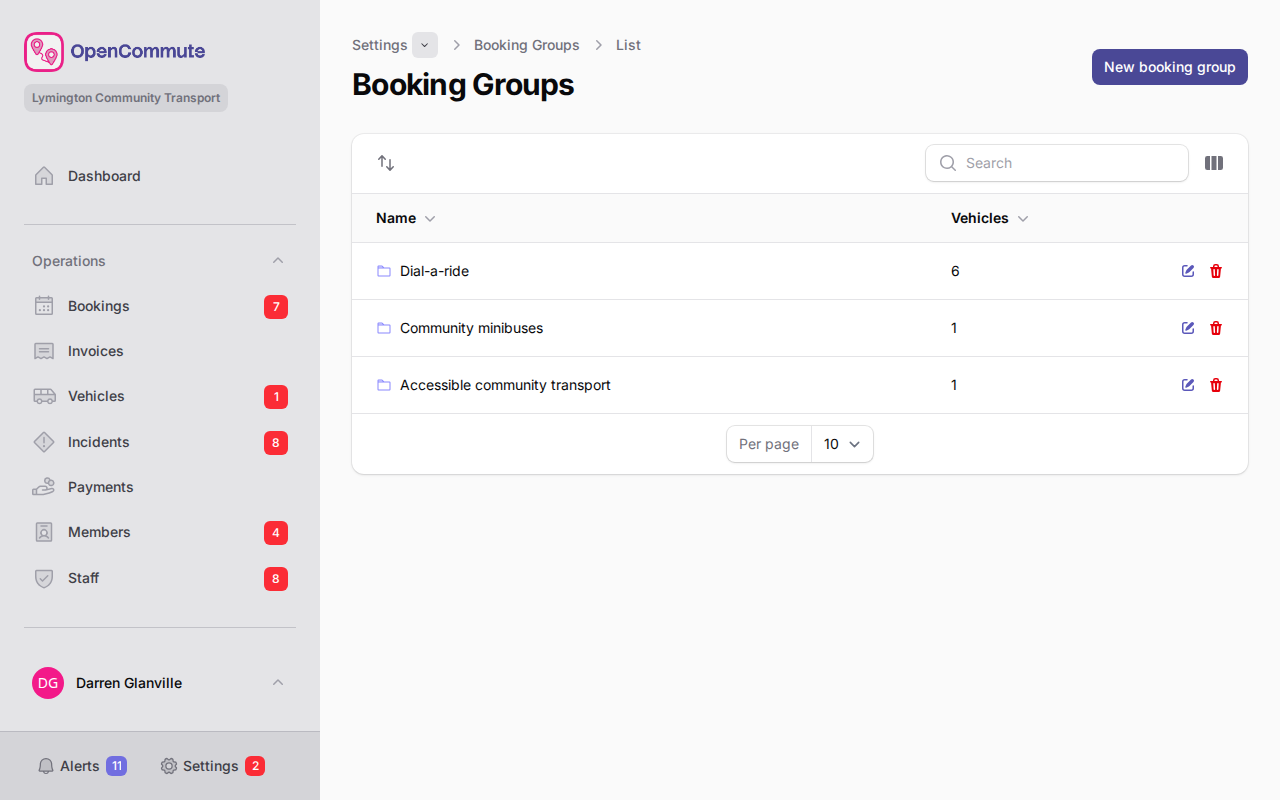Click folder icon beside Dial-a-ride
The width and height of the screenshot is (1280, 800).
pyautogui.click(x=384, y=271)
